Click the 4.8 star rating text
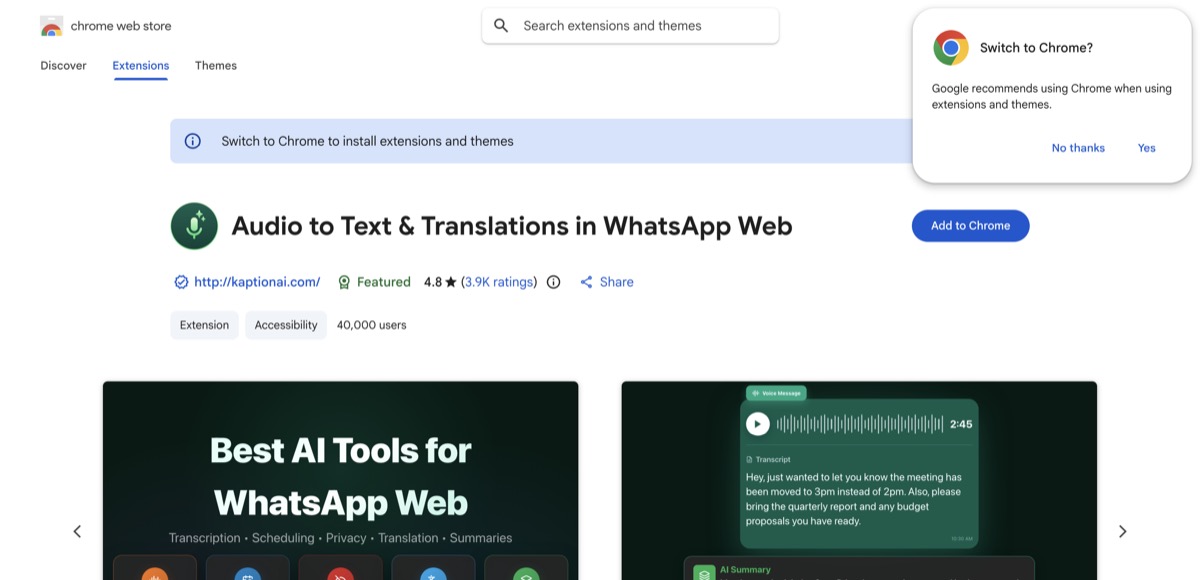This screenshot has height=580, width=1200. [440, 282]
